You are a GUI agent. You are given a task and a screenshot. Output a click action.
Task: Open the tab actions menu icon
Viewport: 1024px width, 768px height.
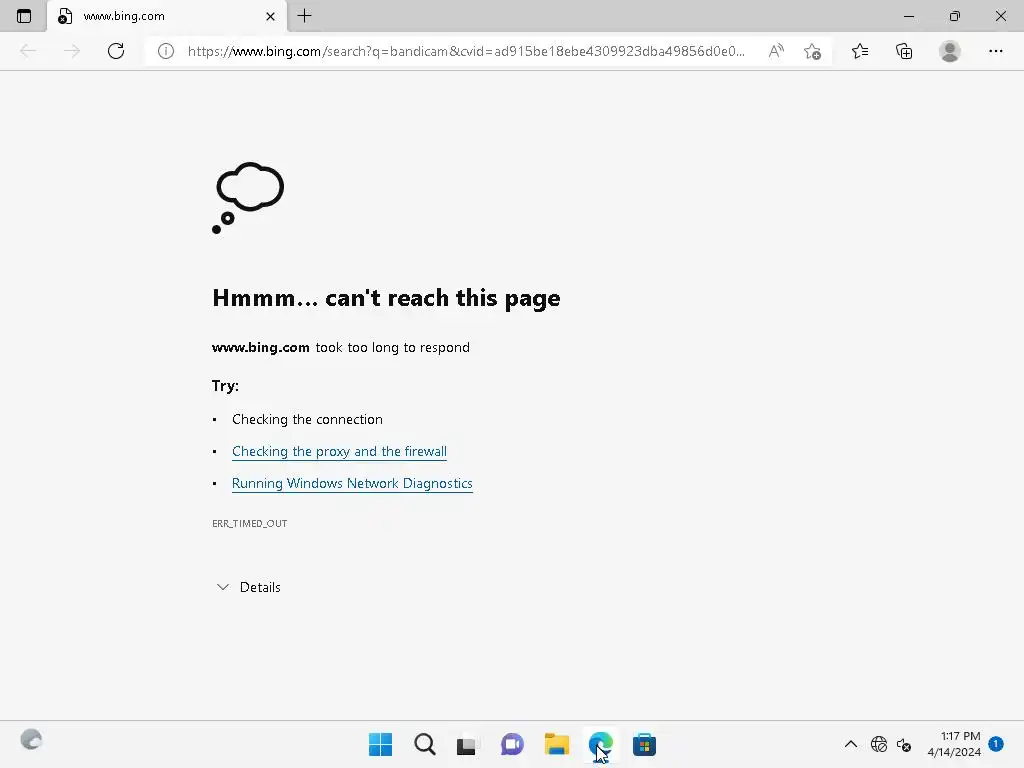pyautogui.click(x=24, y=16)
